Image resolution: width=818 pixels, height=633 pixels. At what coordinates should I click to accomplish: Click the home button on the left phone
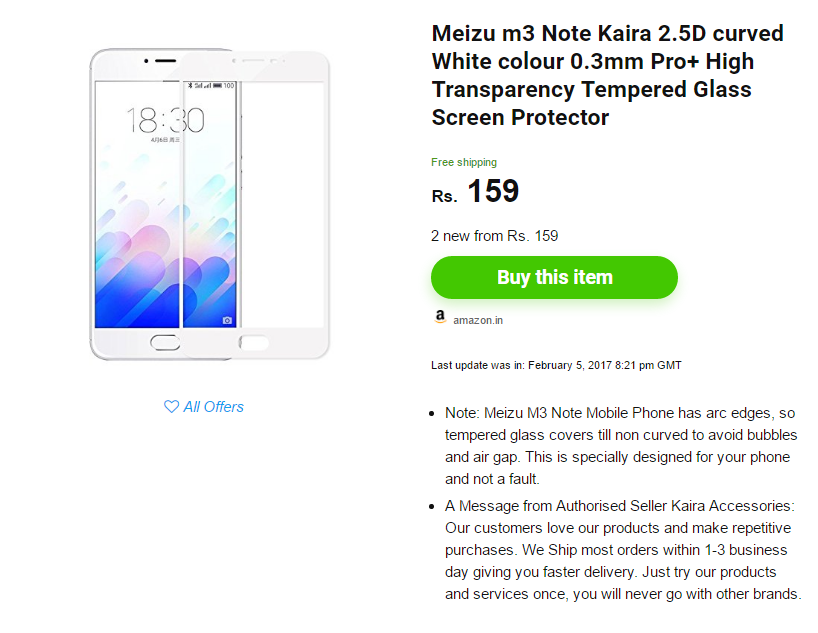[x=165, y=344]
